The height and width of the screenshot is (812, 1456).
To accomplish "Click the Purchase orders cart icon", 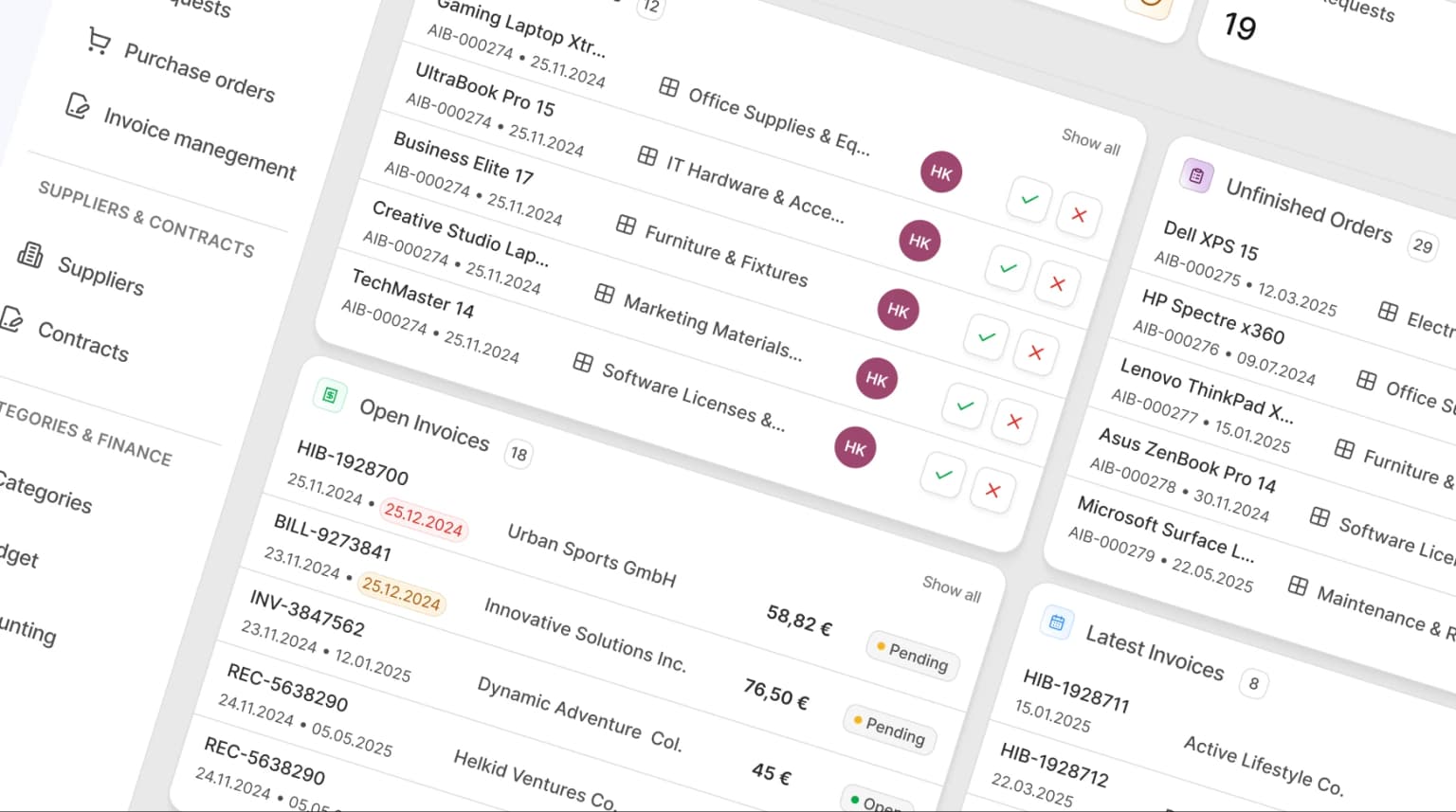I will [x=99, y=41].
